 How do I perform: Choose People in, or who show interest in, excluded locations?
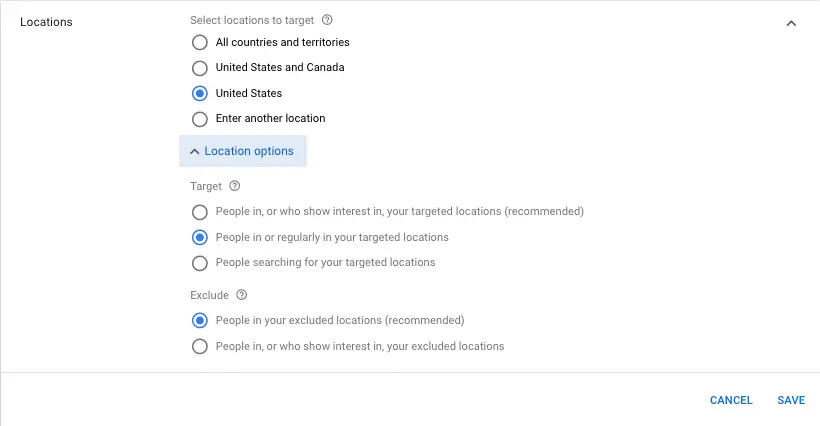(200, 346)
